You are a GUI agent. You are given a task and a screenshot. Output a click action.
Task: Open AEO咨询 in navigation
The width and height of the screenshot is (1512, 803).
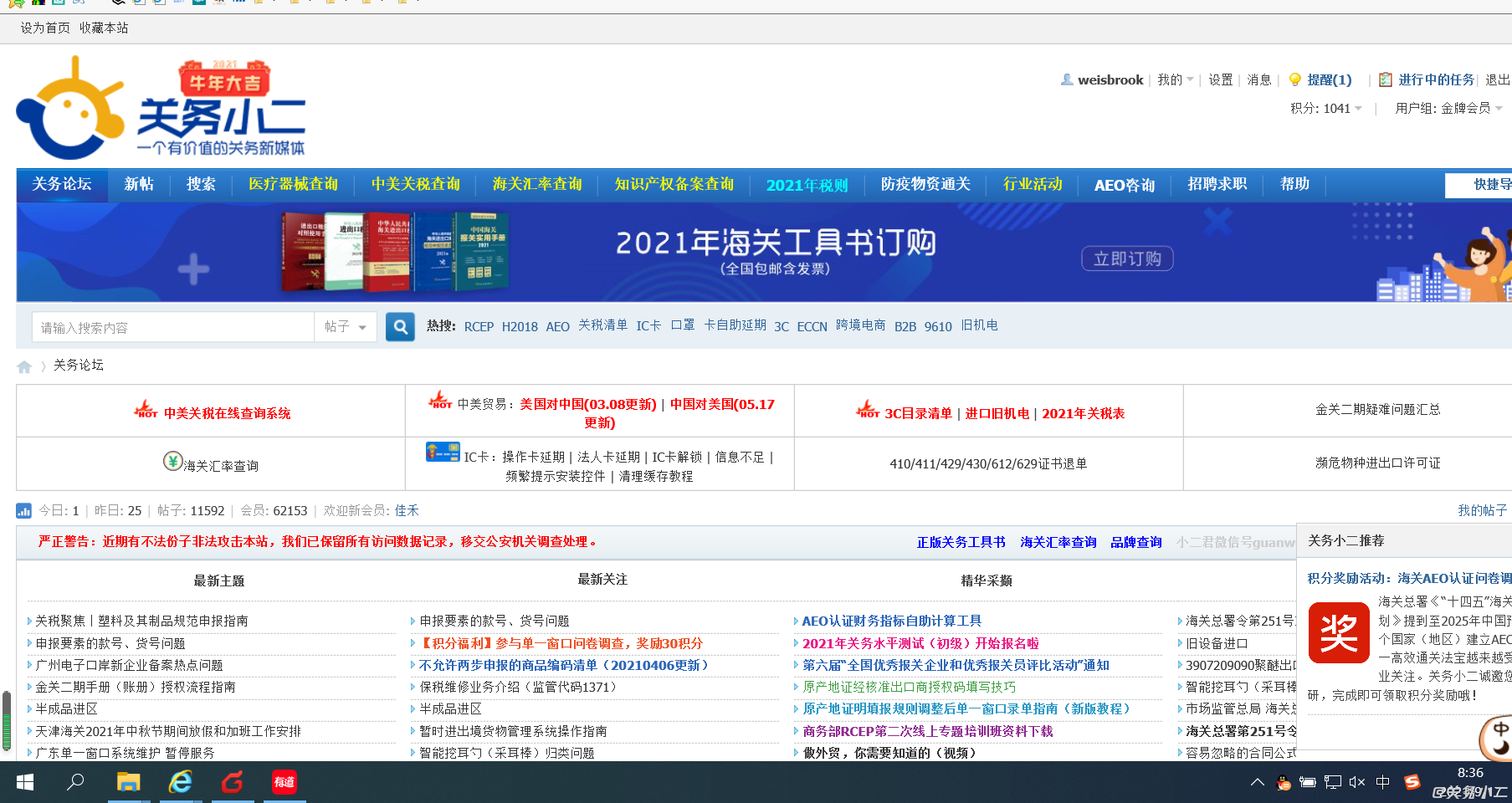pyautogui.click(x=1125, y=185)
